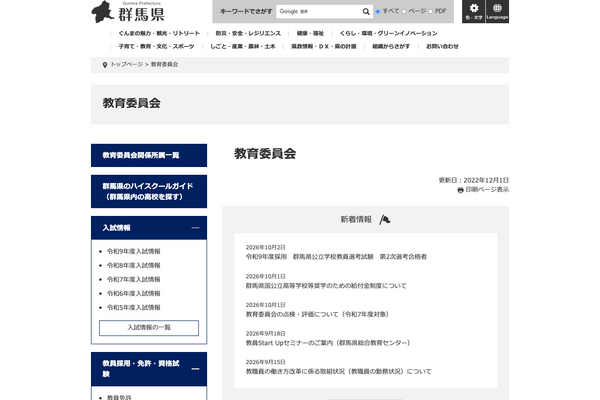Go to トップページ breadcrumb link
This screenshot has width=600, height=400.
[x=127, y=64]
